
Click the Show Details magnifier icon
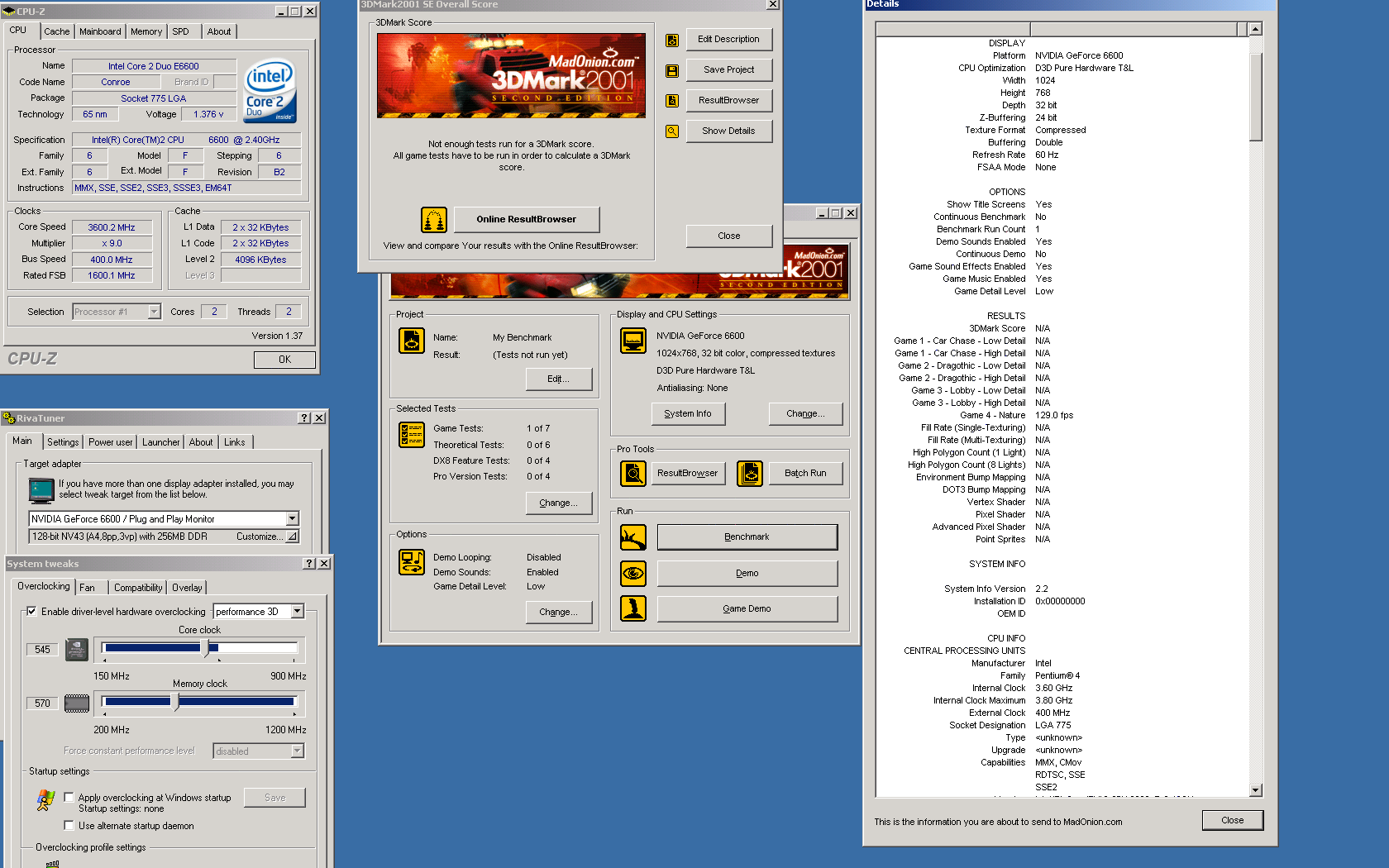click(x=672, y=131)
